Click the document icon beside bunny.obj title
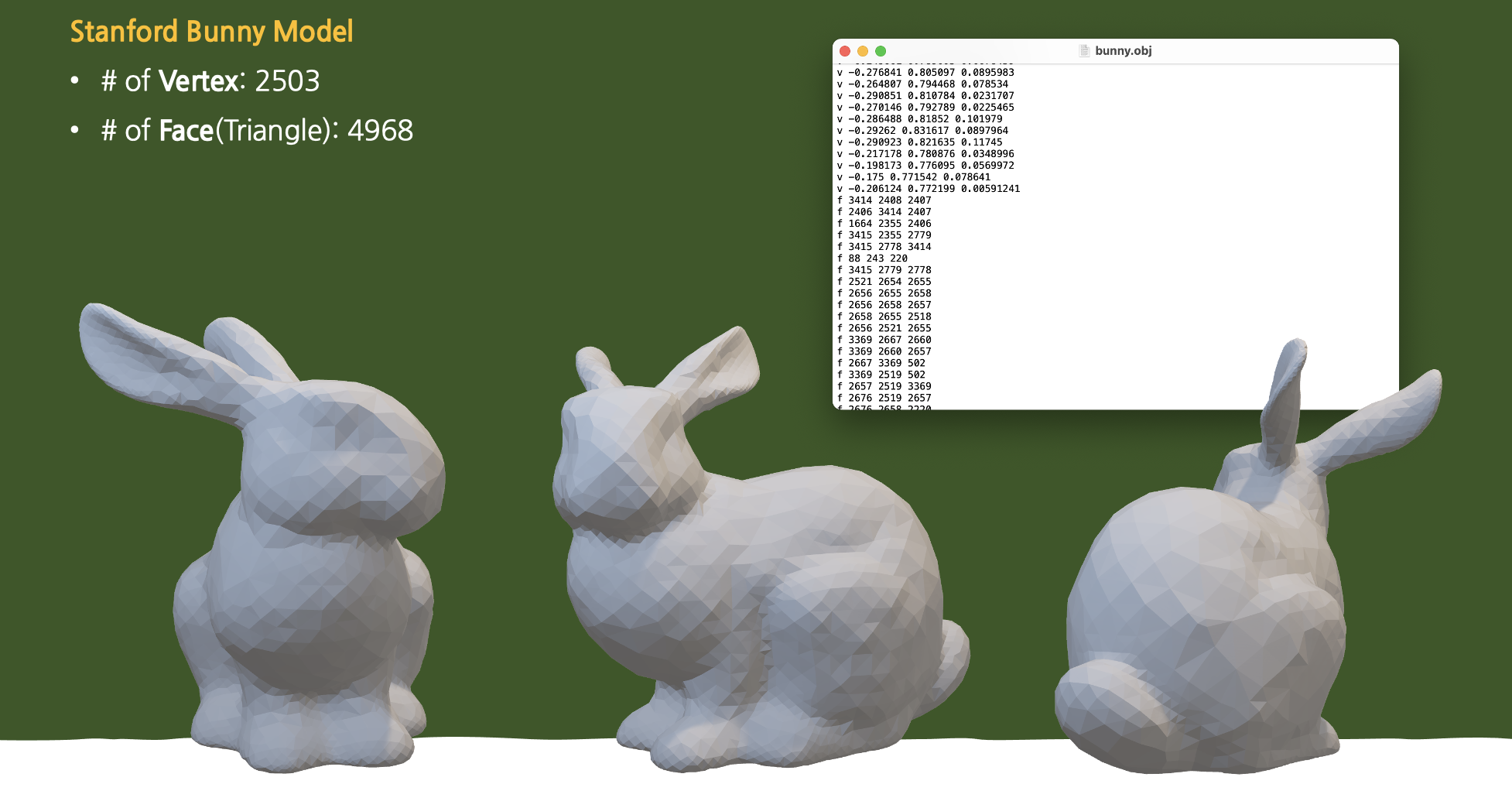 coord(1085,51)
